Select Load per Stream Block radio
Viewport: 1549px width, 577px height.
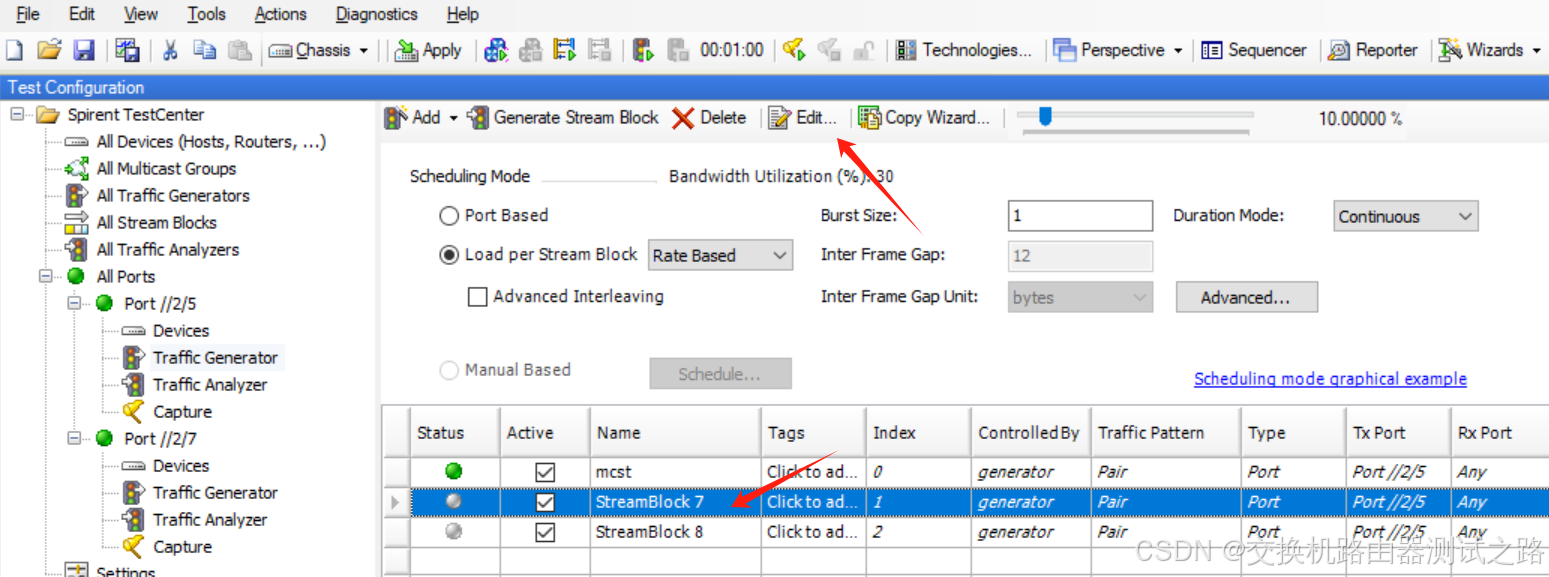(x=449, y=255)
